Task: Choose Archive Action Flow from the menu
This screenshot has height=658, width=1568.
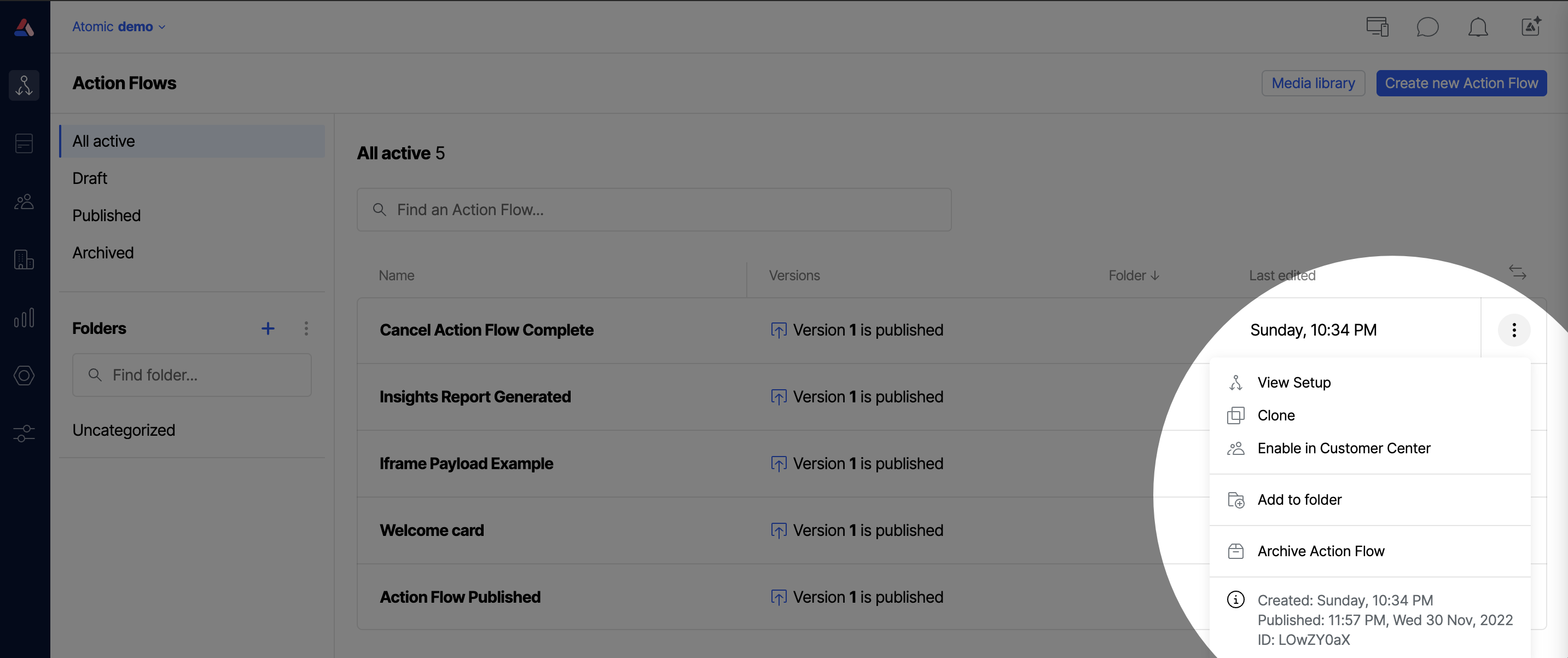Action: tap(1320, 551)
